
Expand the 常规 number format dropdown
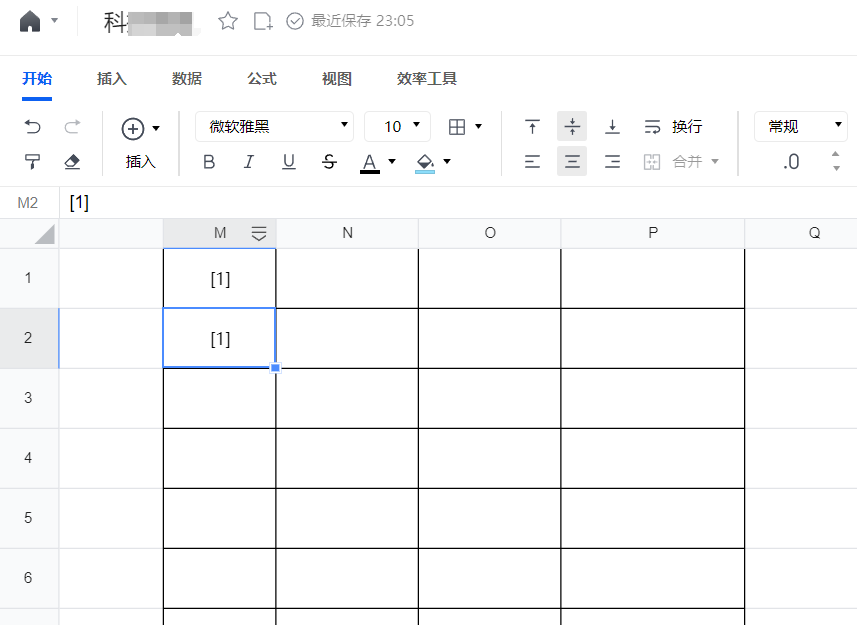[x=802, y=126]
